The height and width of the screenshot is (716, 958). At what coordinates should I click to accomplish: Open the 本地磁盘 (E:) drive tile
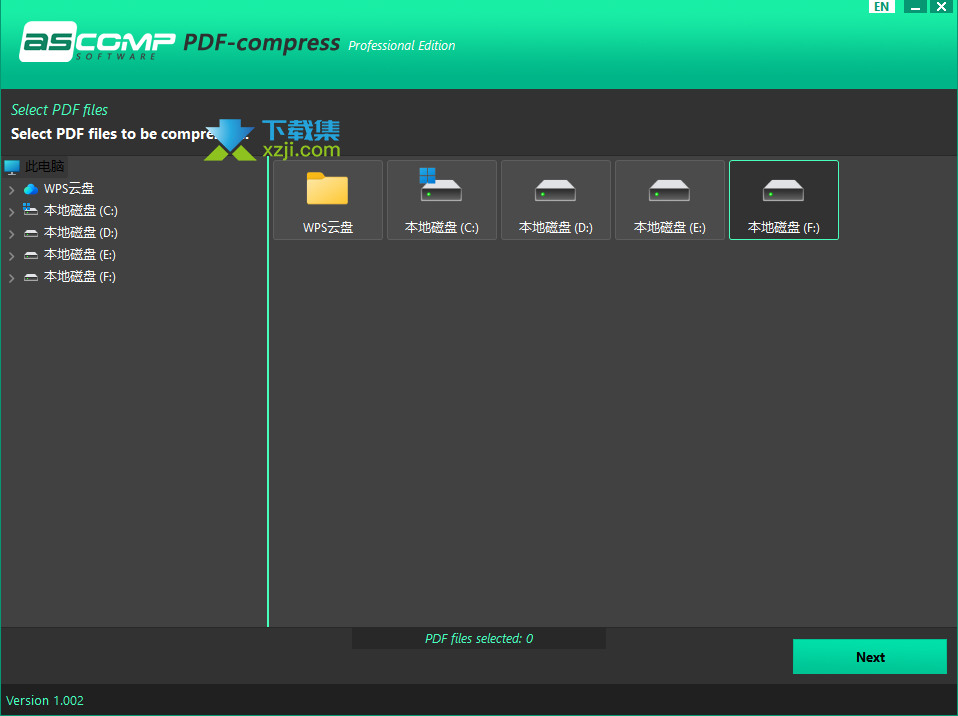(x=670, y=200)
